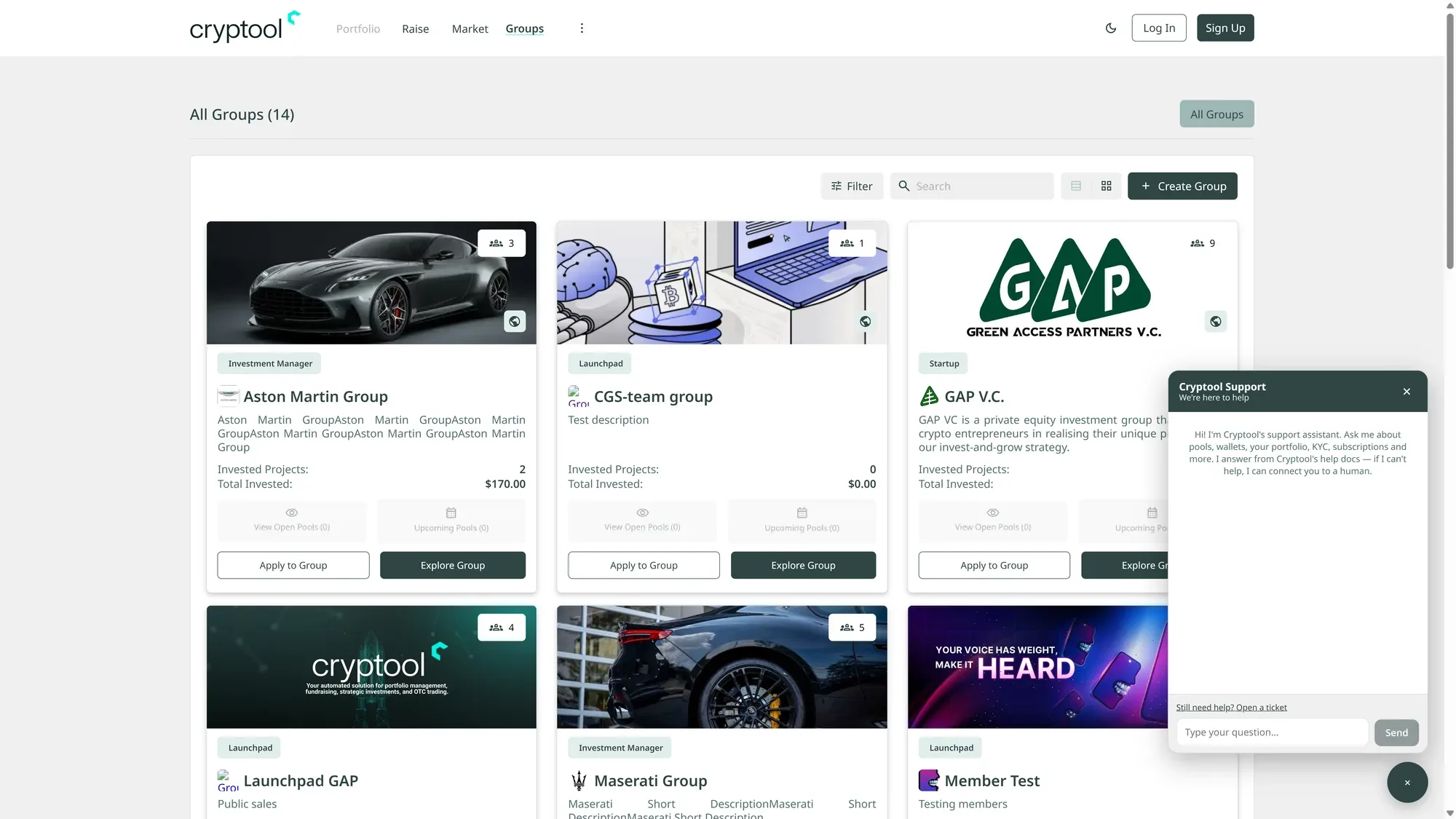Switch to list view layout
Screen dimensions: 1456x819
click(x=1076, y=186)
